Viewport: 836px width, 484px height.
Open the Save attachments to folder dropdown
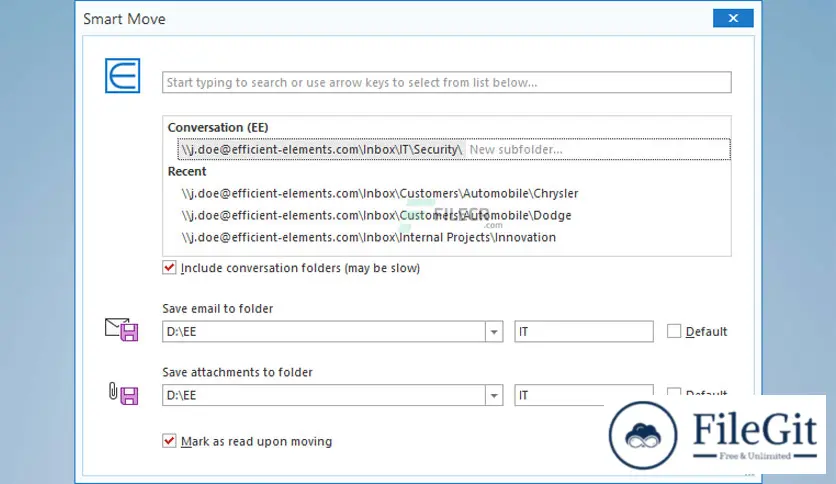494,396
